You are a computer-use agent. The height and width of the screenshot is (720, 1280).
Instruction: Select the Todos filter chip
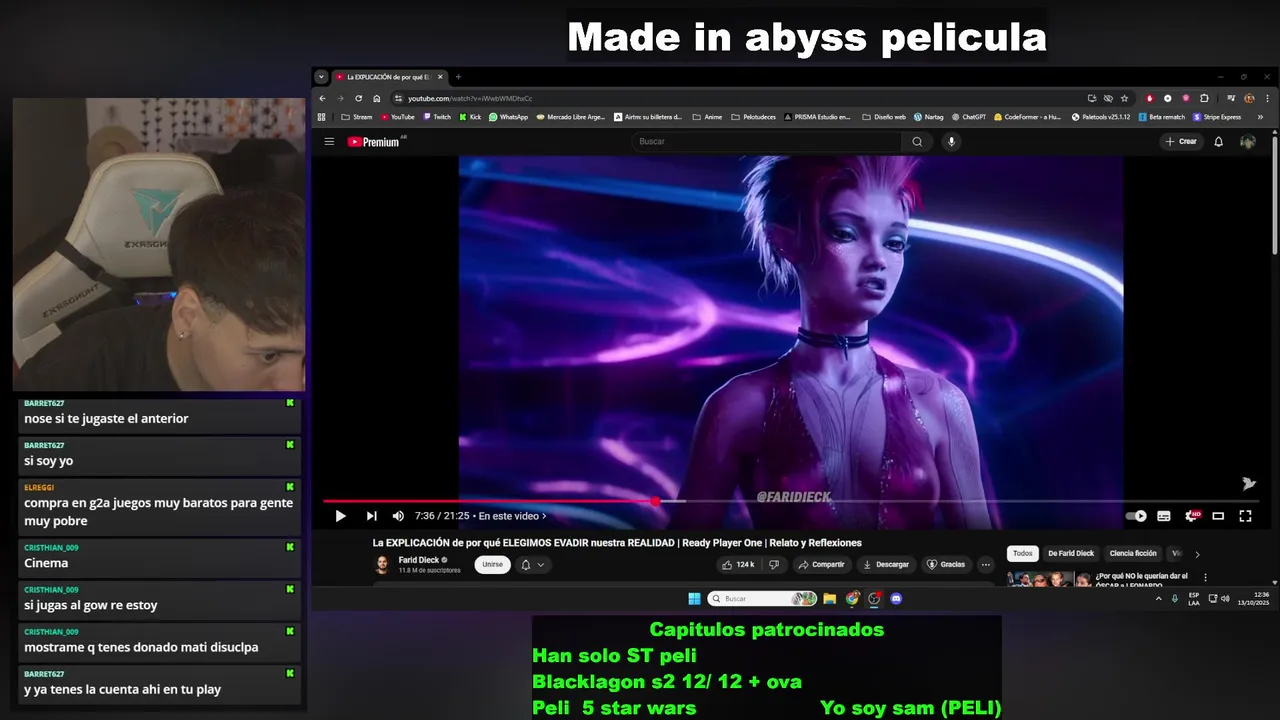tap(1022, 553)
